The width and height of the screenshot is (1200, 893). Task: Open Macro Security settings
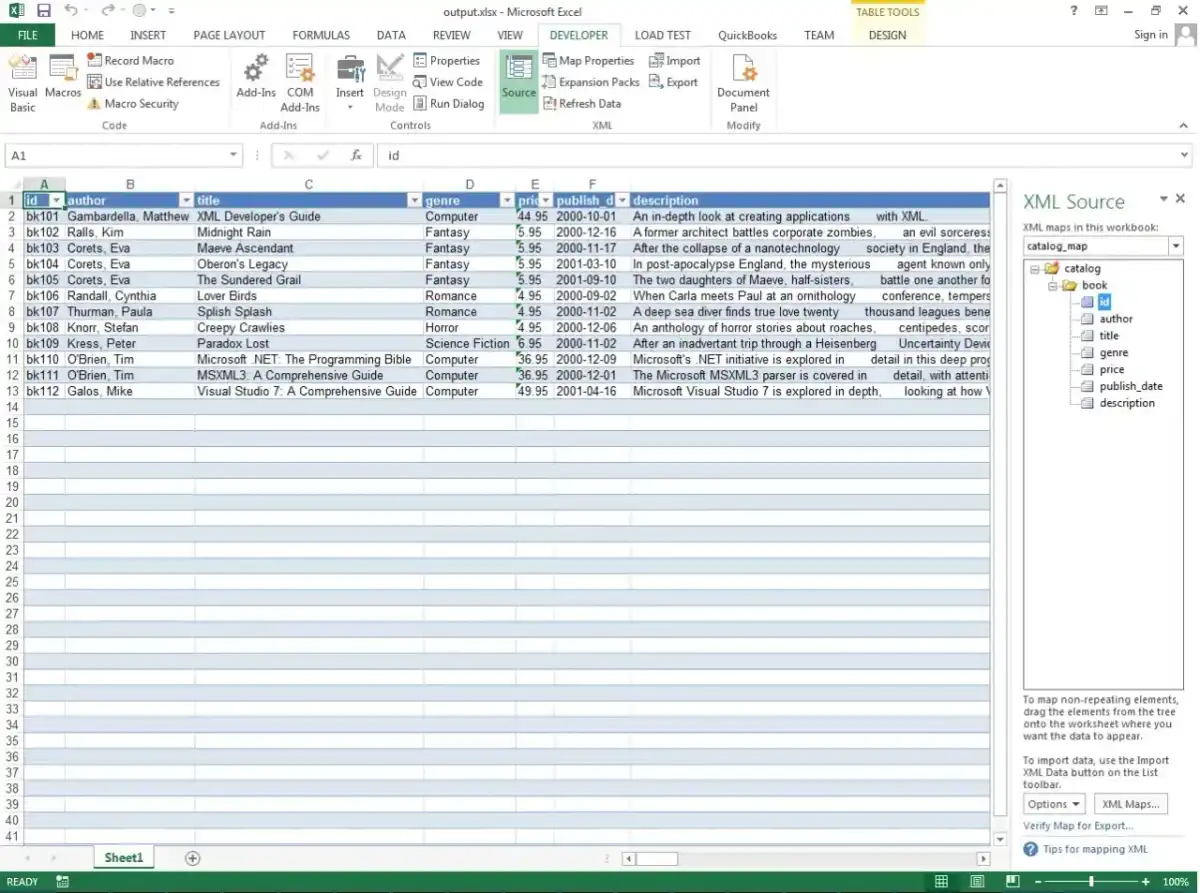click(x=133, y=104)
